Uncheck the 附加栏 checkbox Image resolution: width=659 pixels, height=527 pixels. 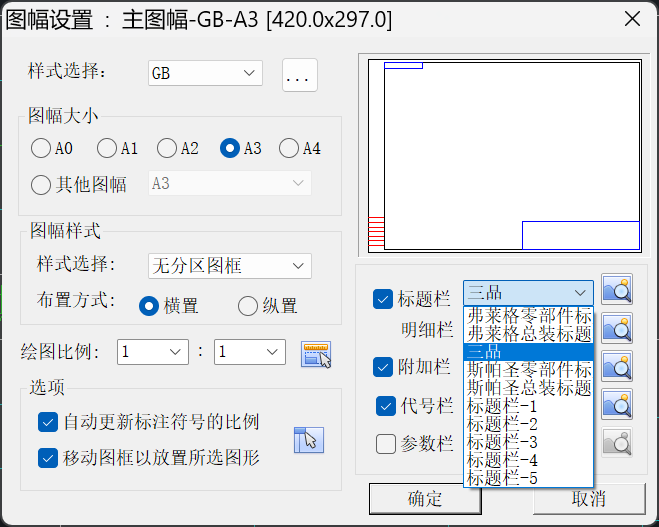pyautogui.click(x=383, y=367)
